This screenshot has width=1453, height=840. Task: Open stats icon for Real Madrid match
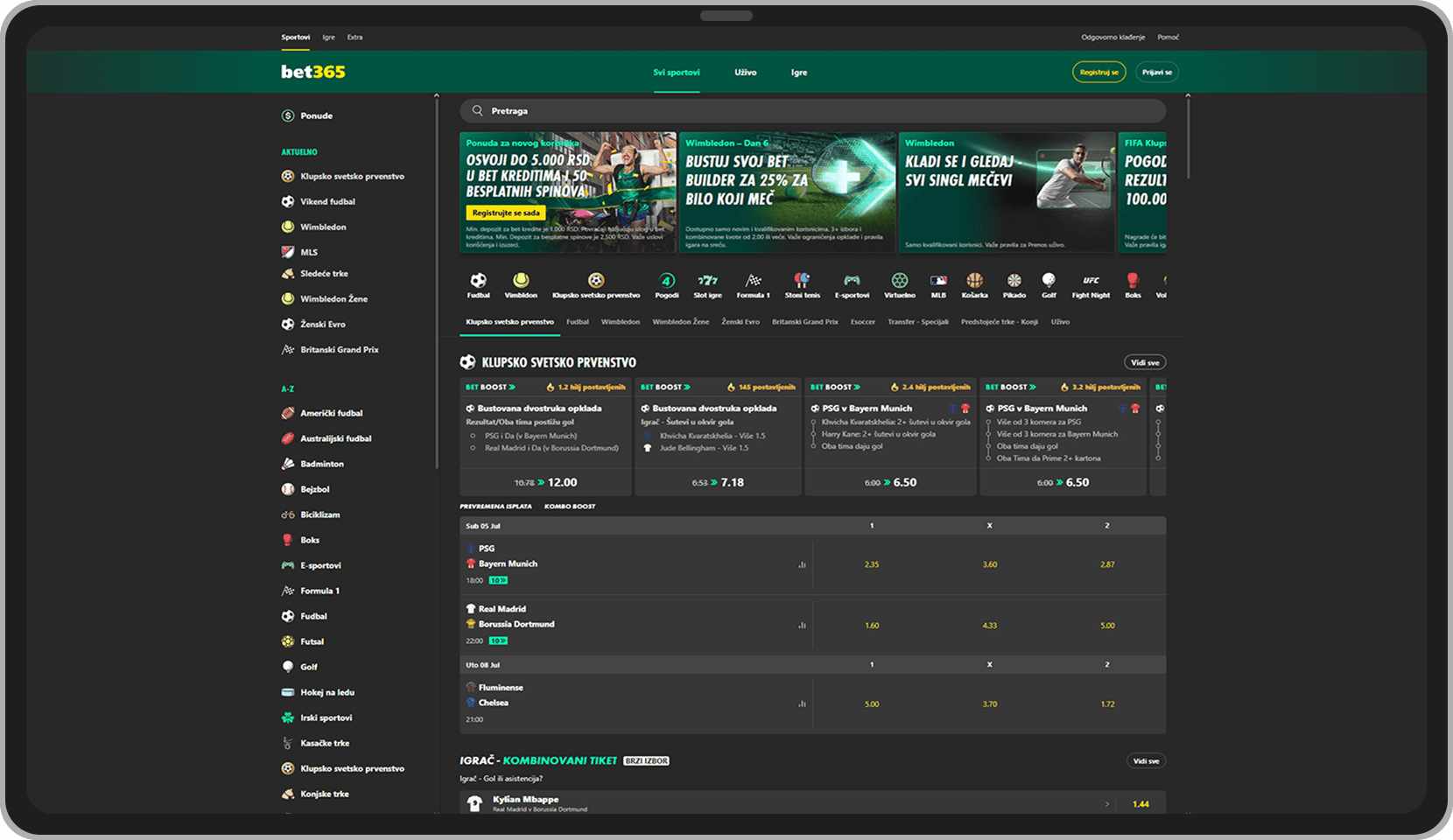coord(802,625)
